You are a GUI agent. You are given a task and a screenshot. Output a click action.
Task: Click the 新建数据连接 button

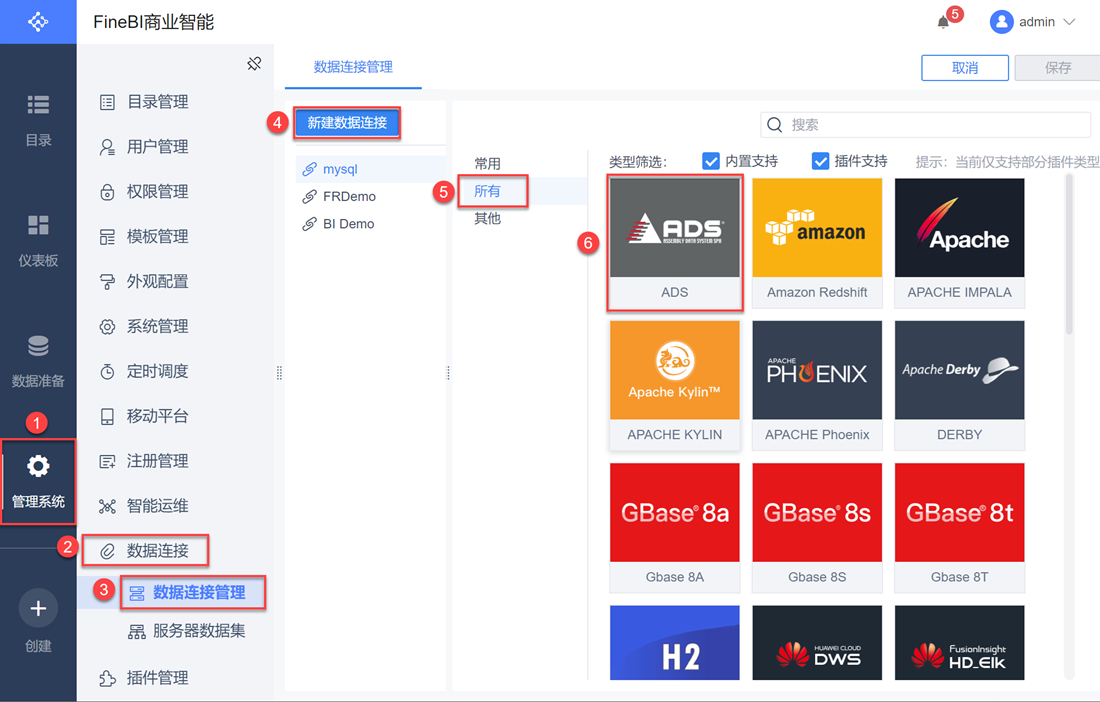pos(347,123)
